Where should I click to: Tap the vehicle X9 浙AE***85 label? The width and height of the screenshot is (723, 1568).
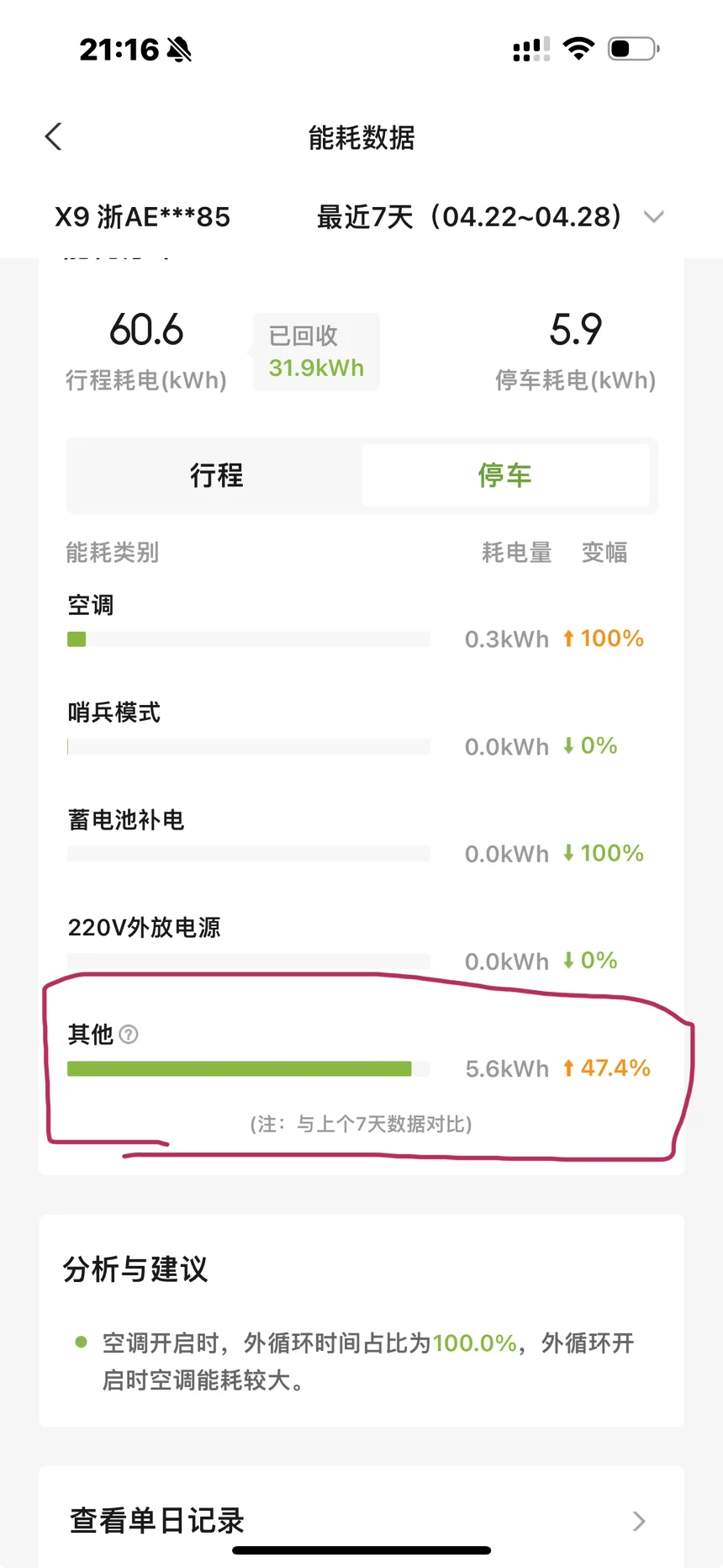(143, 217)
